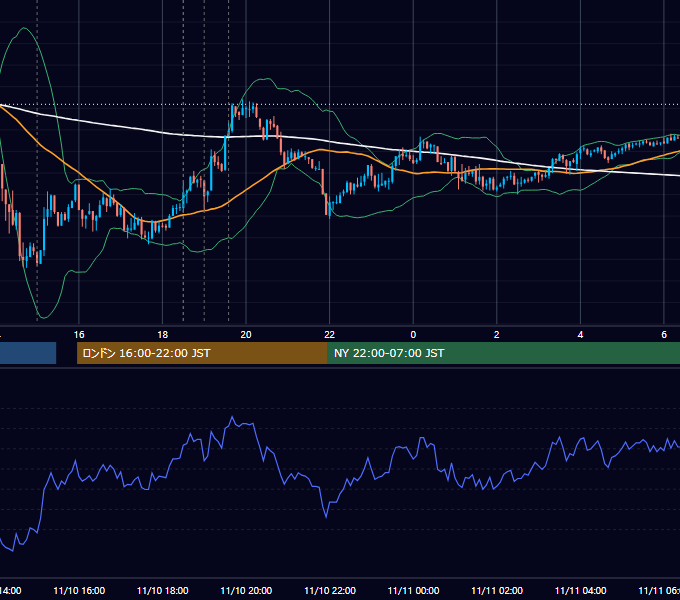Click the 11/10 20:00 date label

(246, 590)
